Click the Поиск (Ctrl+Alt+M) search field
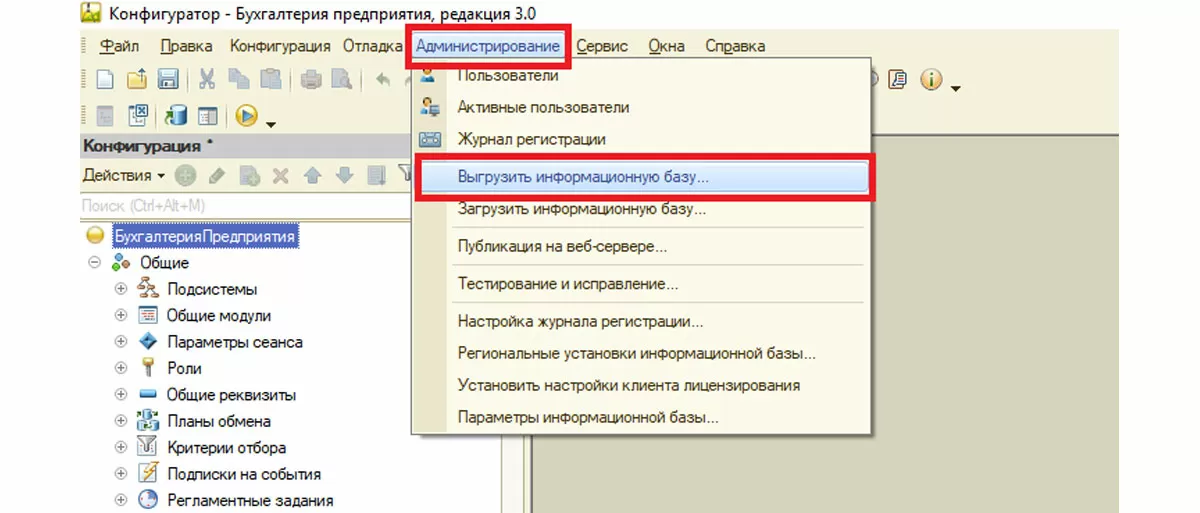Image resolution: width=1200 pixels, height=513 pixels. pyautogui.click(x=245, y=205)
